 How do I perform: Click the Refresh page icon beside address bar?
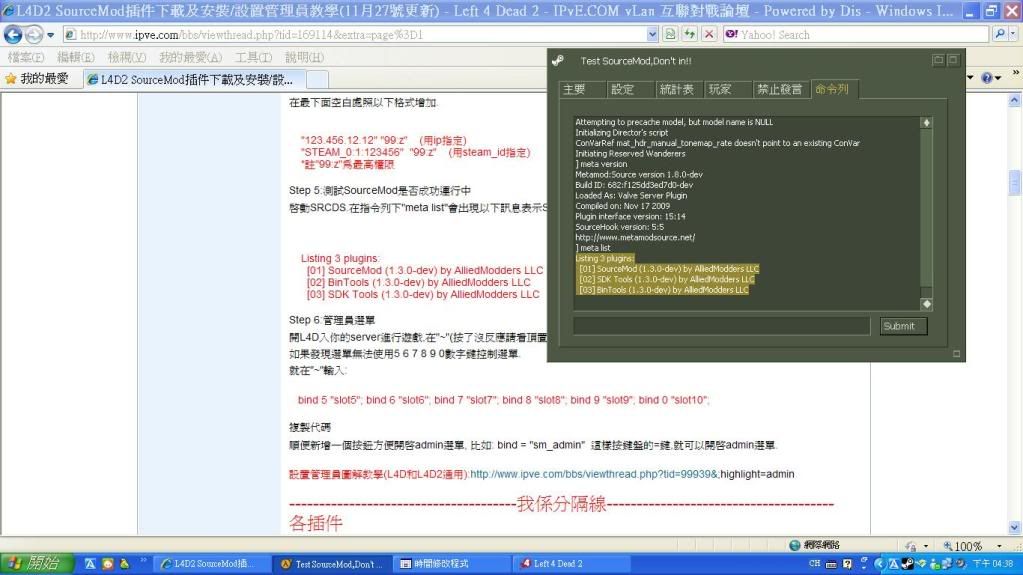[690, 34]
